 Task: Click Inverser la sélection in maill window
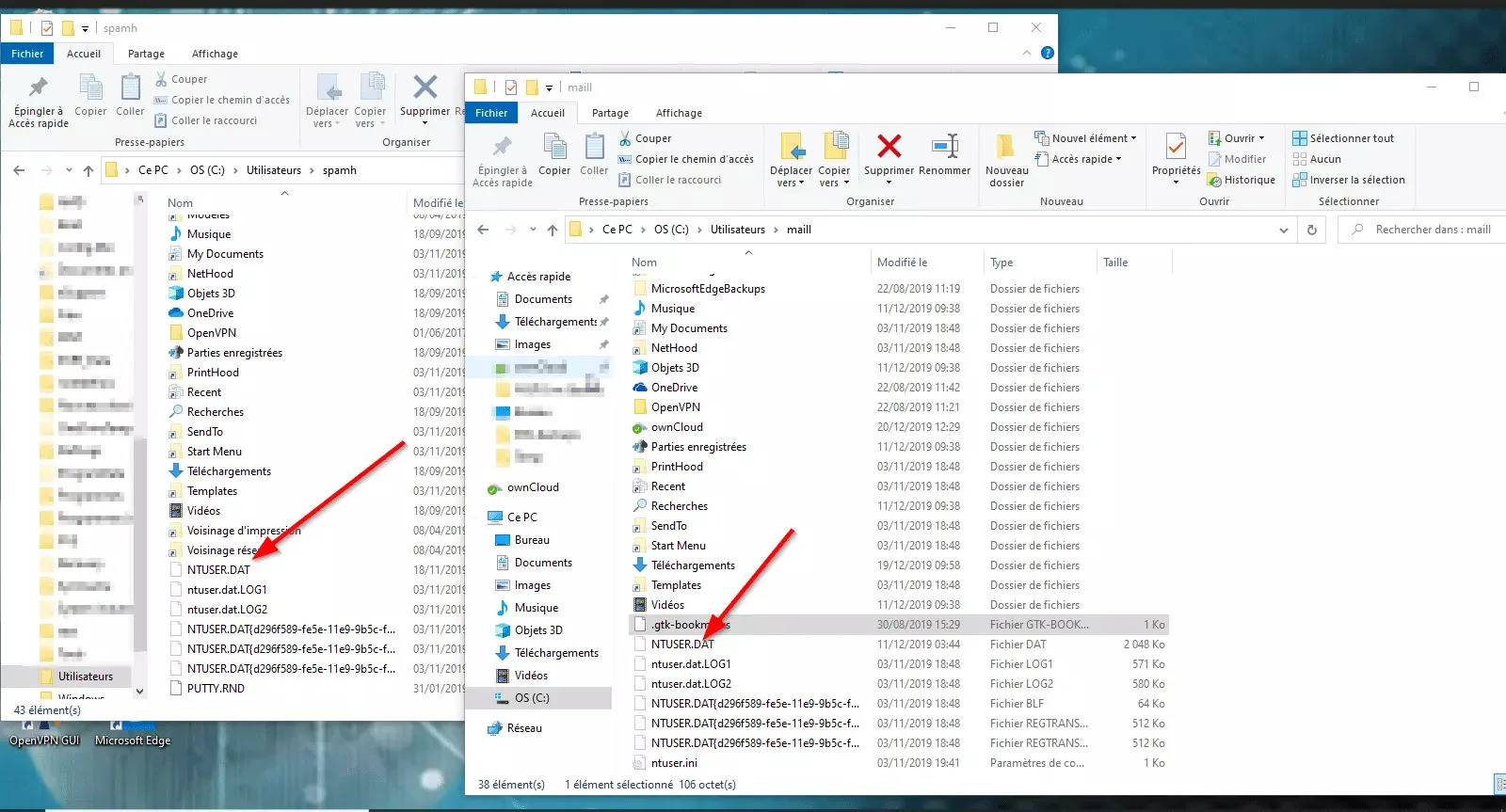[x=1349, y=180]
